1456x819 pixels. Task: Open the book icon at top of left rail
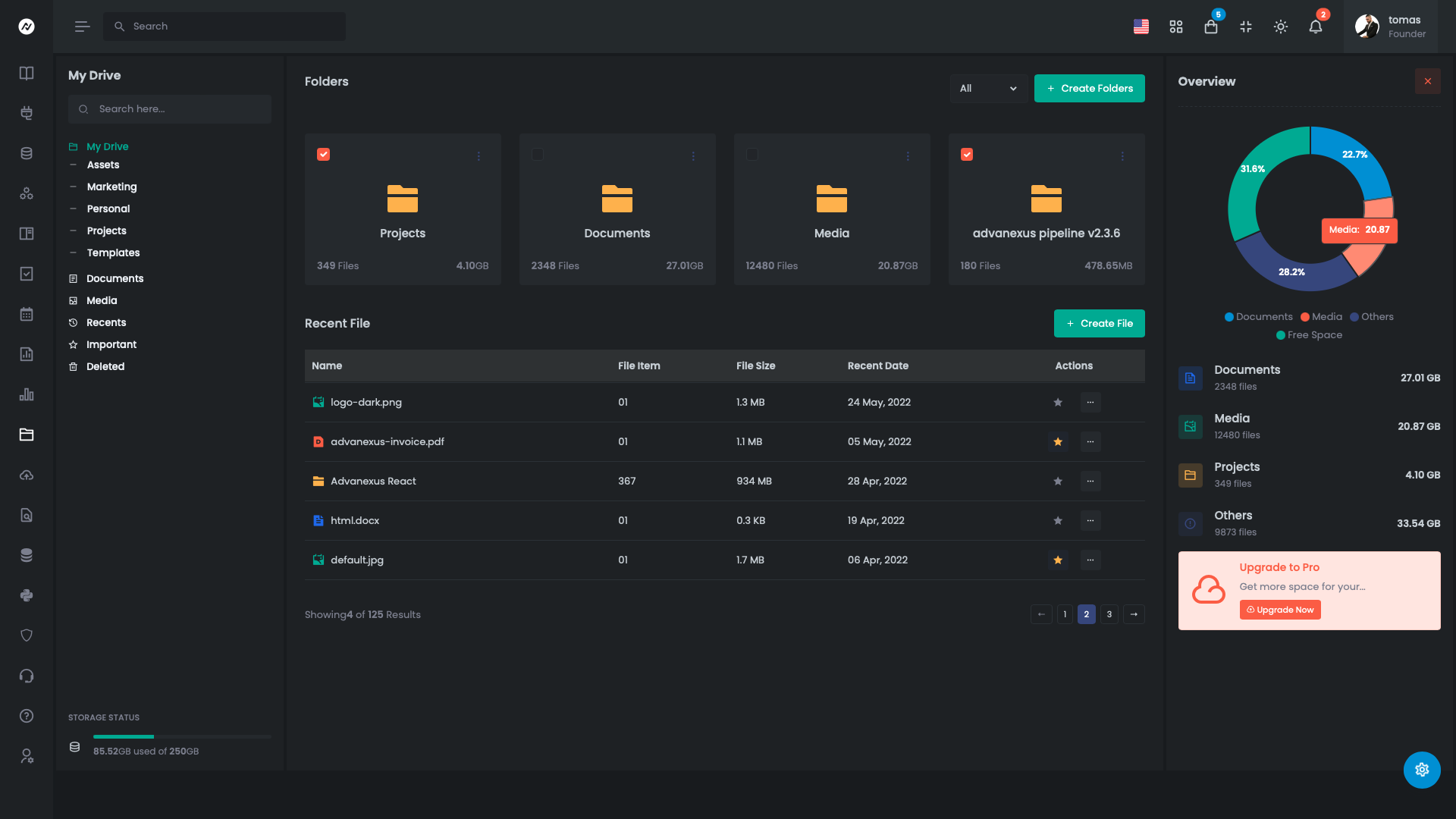pos(27,73)
